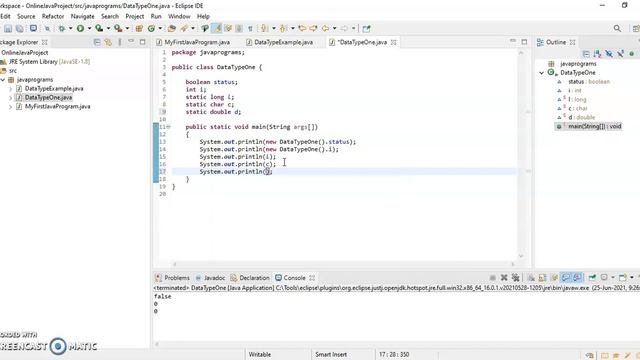Screen dimensions: 640x360
Task: Run the program with green Run button
Action: click(x=80, y=29)
